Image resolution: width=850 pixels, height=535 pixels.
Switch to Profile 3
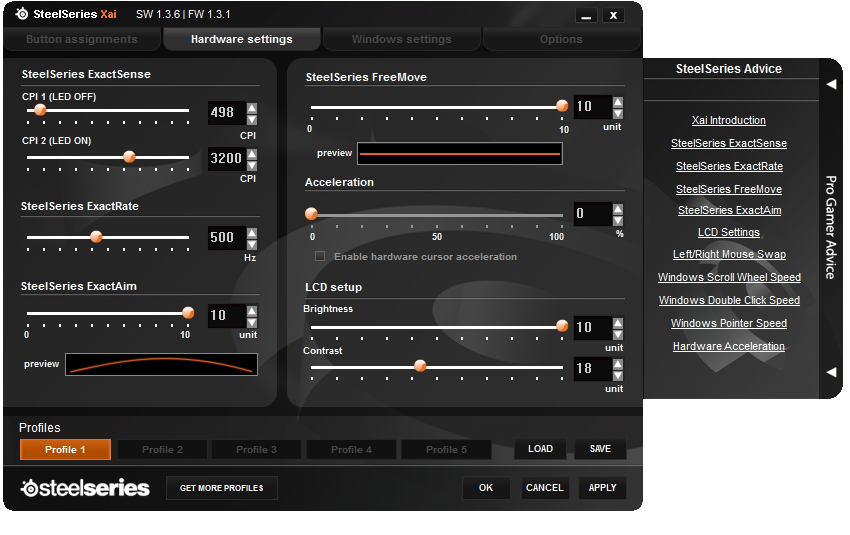256,449
